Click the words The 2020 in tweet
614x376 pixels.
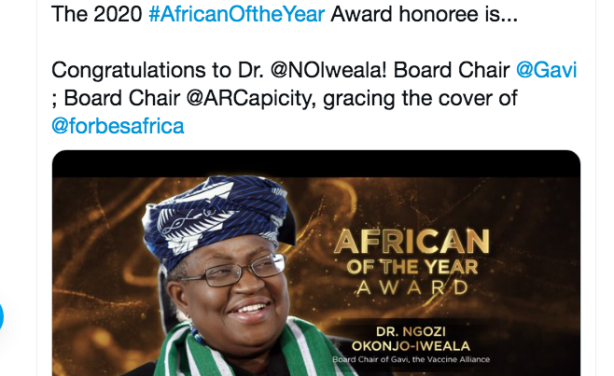pos(97,14)
